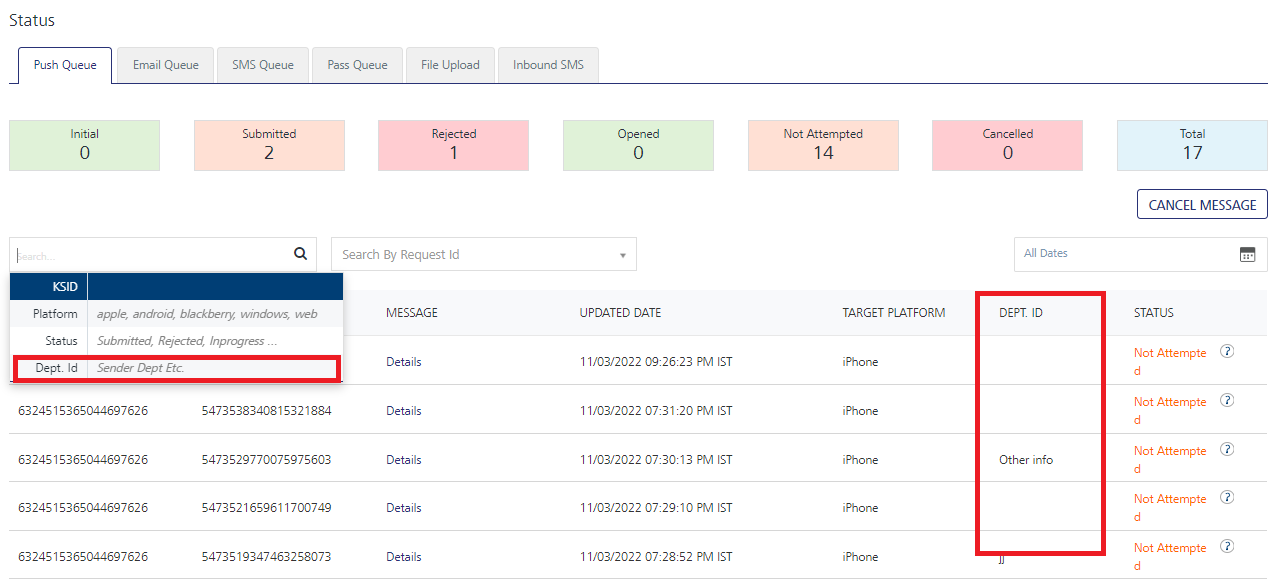Choose KSID search suggestion

pyautogui.click(x=176, y=286)
